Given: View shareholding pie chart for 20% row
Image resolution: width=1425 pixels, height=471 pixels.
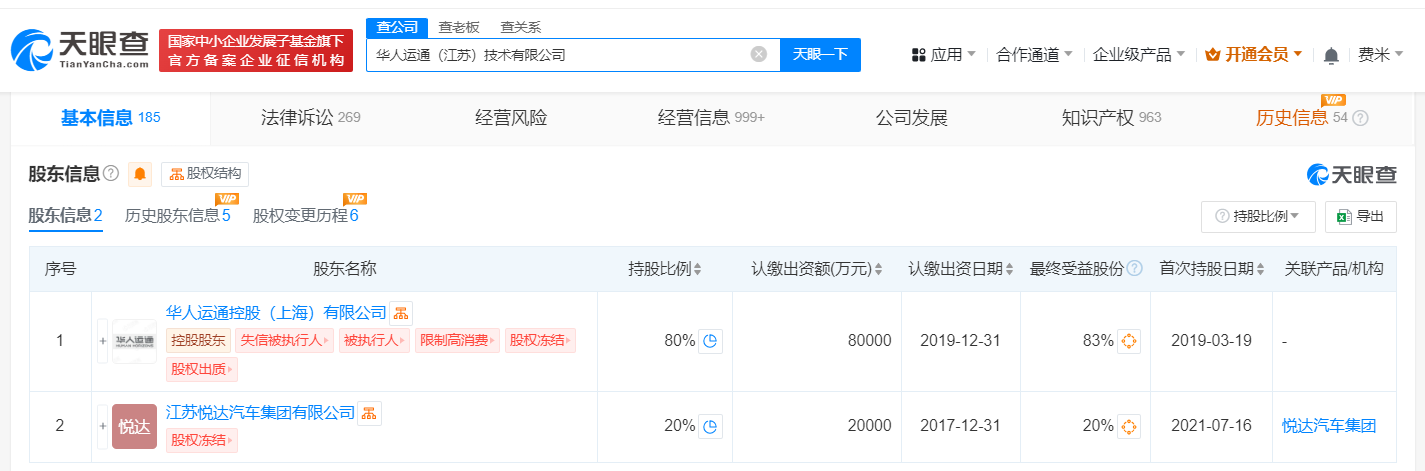Looking at the screenshot, I should (710, 426).
